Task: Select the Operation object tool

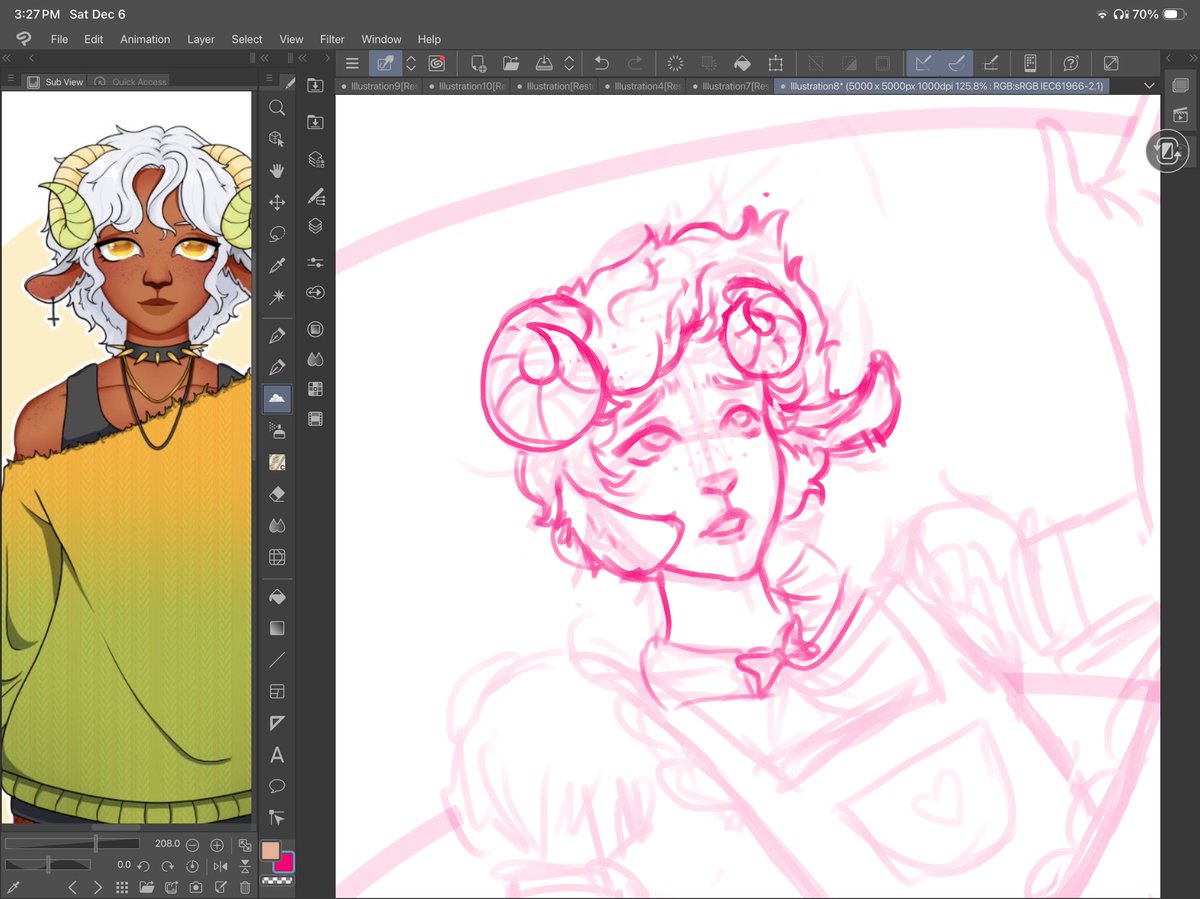Action: click(x=277, y=139)
